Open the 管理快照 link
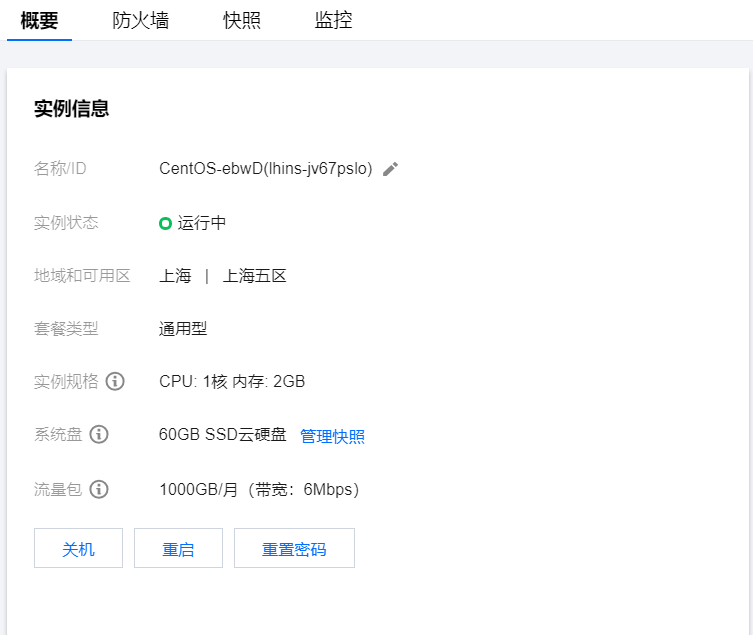The image size is (753, 635). [x=332, y=436]
